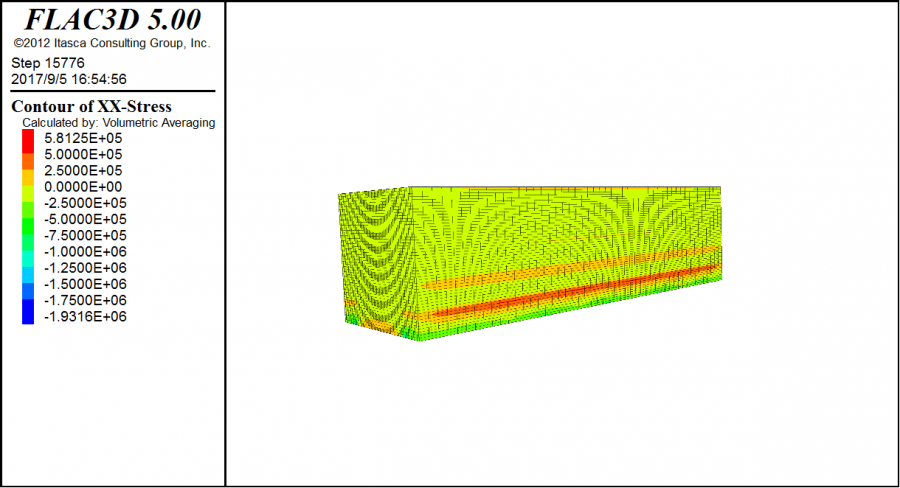This screenshot has width=900, height=488.
Task: Click the legend value 0.0000E+00
Action: coord(83,187)
